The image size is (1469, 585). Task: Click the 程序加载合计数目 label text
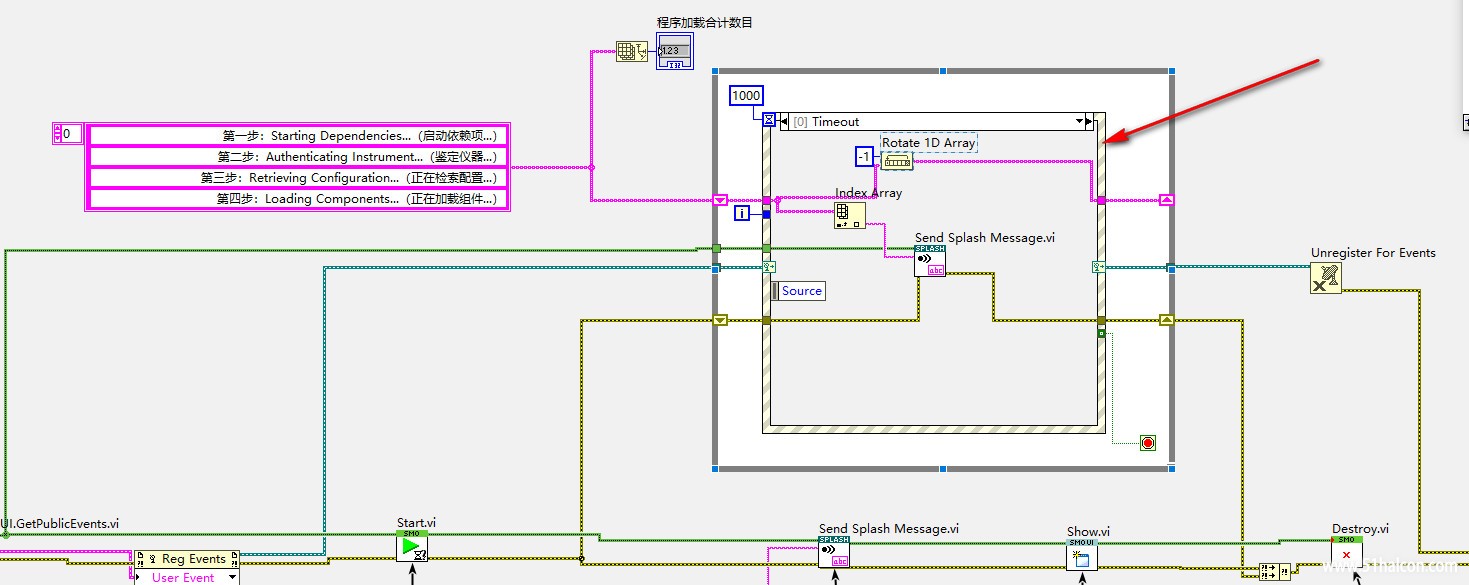[x=705, y=22]
